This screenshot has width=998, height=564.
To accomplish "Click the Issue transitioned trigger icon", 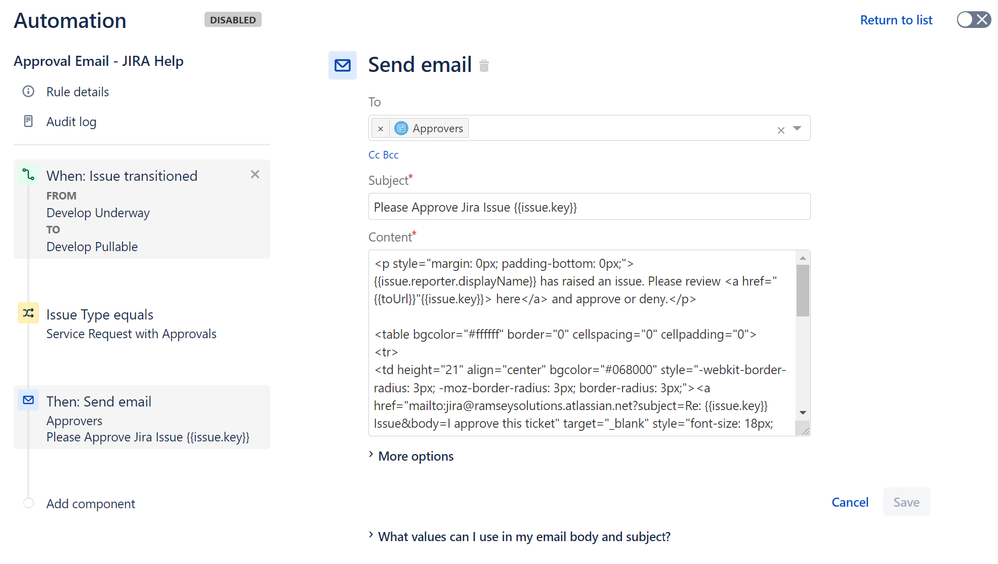I will coord(28,175).
